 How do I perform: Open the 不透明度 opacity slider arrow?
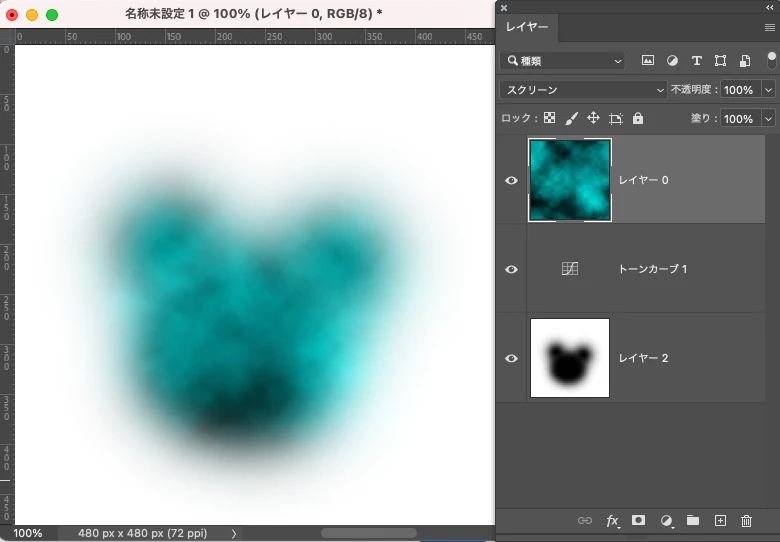tap(768, 90)
